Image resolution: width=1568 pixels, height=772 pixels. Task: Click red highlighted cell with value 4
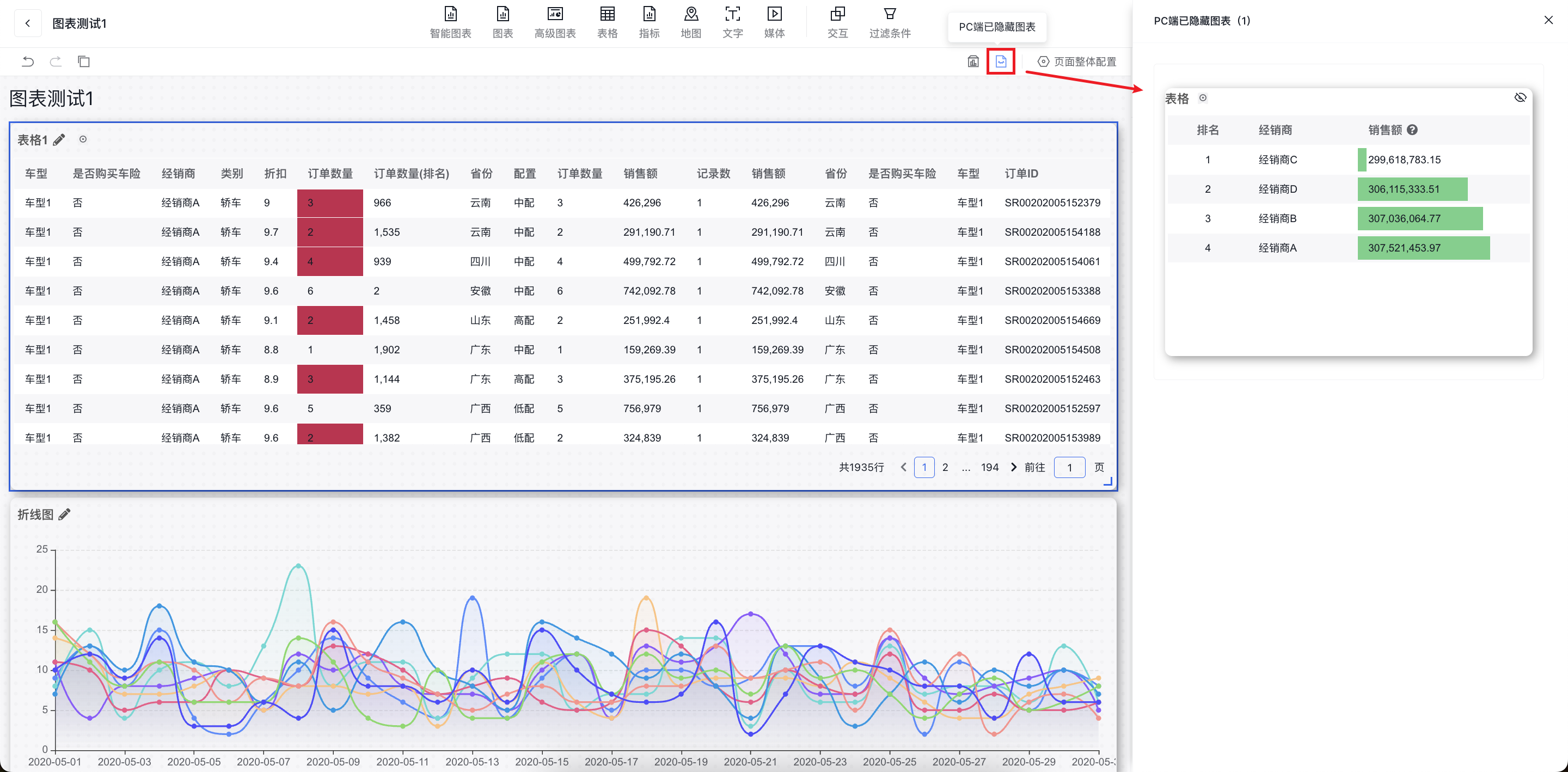pyautogui.click(x=330, y=261)
